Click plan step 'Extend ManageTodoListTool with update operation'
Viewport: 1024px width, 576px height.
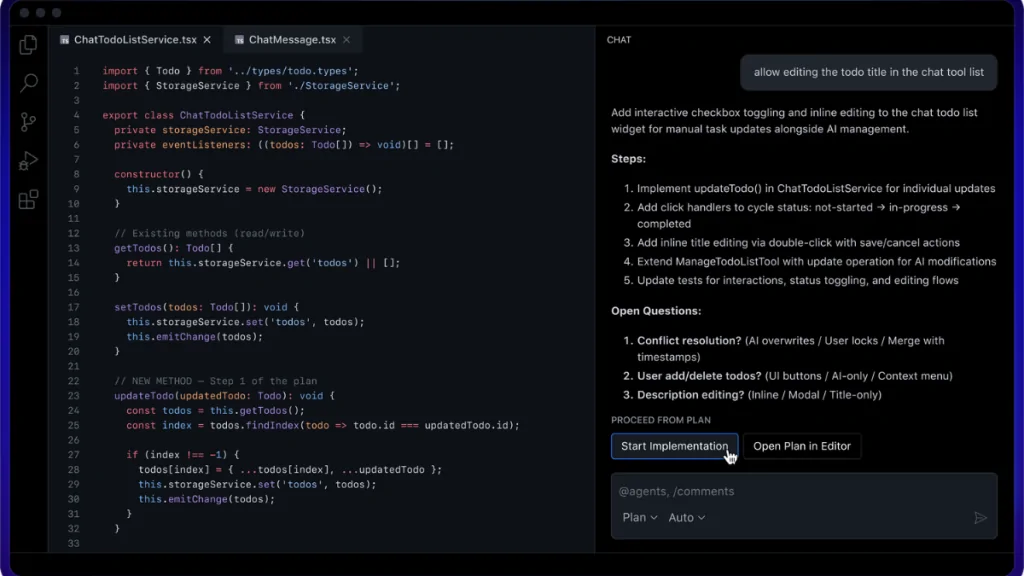[816, 261]
